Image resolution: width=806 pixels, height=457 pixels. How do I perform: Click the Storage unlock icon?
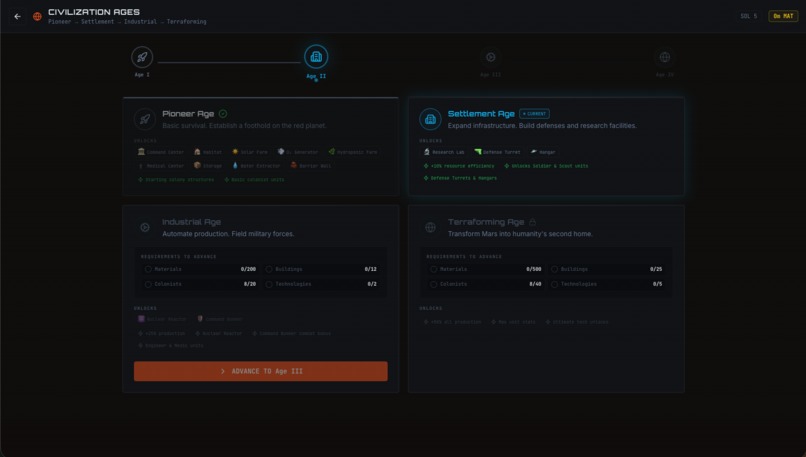coord(197,166)
